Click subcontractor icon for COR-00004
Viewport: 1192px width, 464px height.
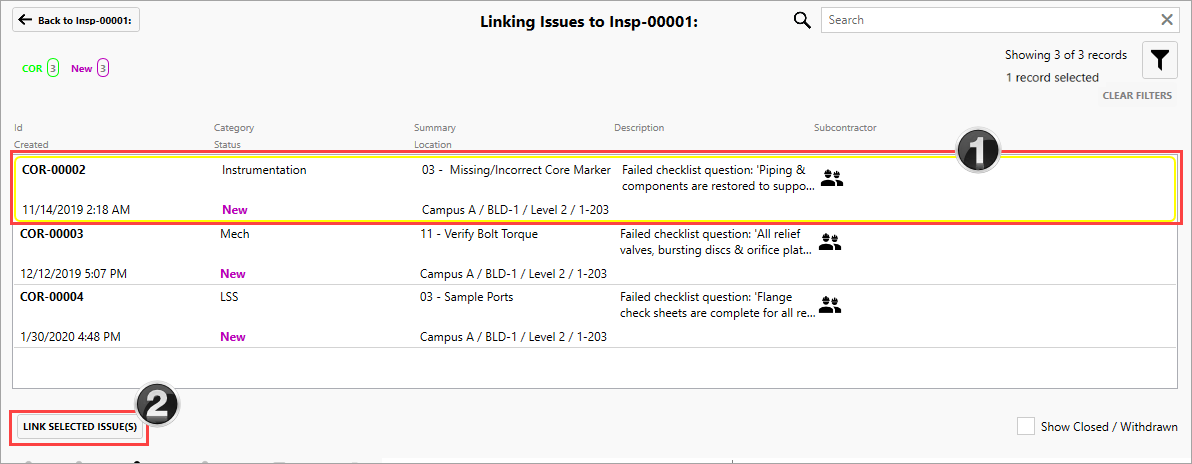[830, 306]
